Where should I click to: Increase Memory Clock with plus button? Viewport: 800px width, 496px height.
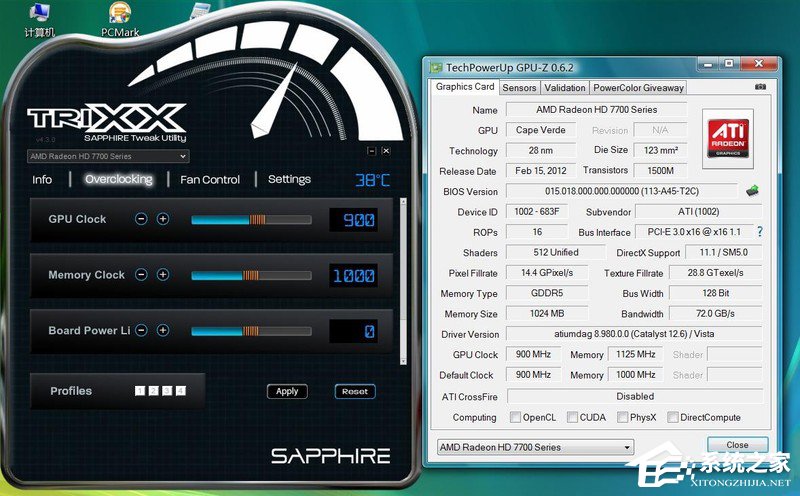click(x=163, y=275)
